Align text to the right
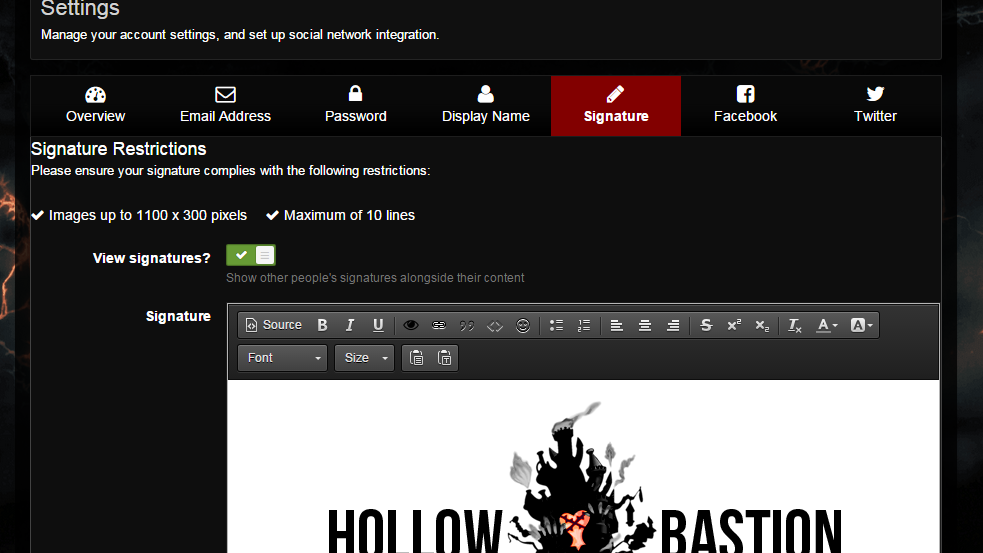This screenshot has height=553, width=983. coord(673,325)
